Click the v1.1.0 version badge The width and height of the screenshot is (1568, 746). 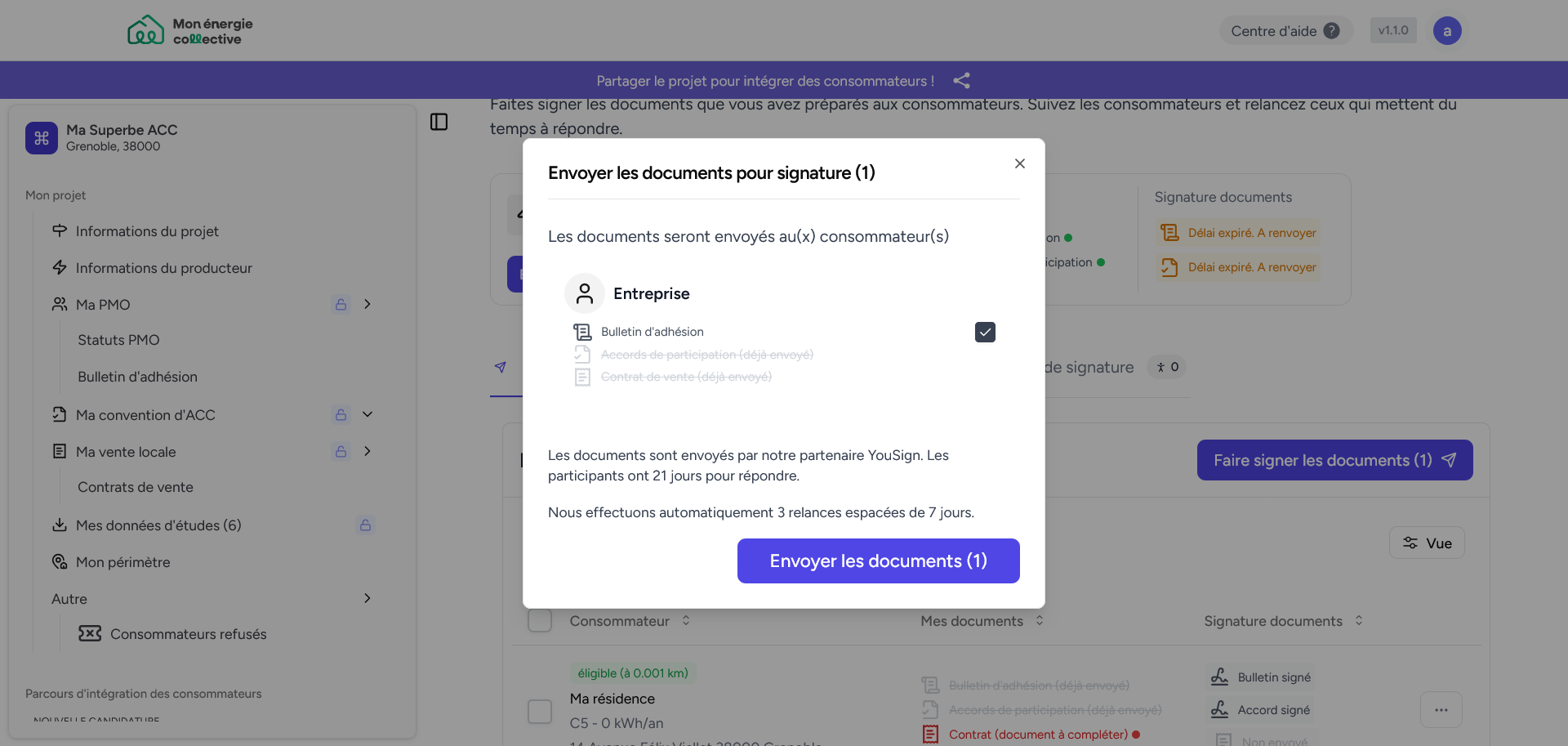pos(1393,30)
